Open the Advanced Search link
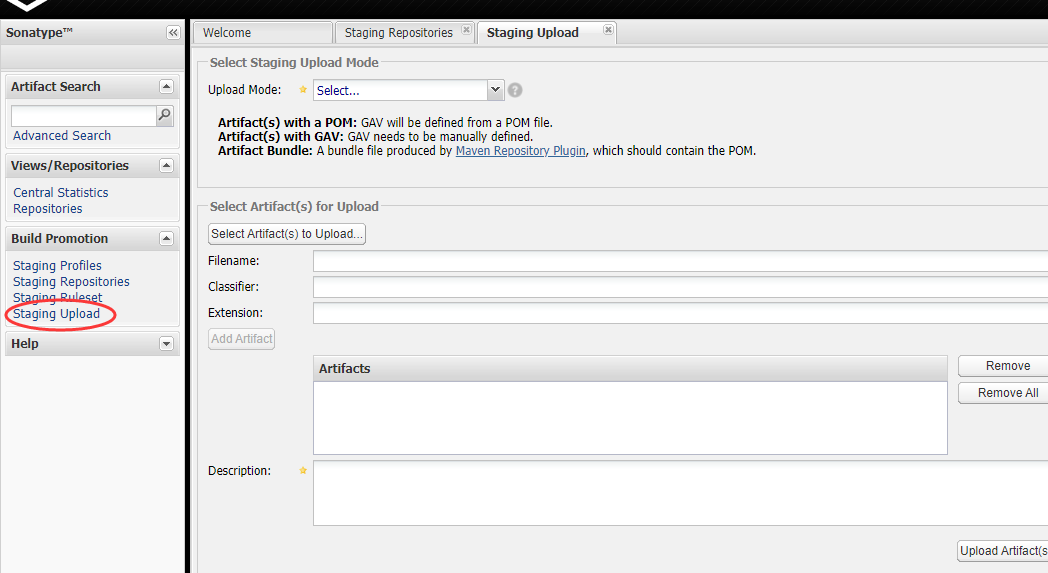1048x573 pixels. click(x=62, y=136)
